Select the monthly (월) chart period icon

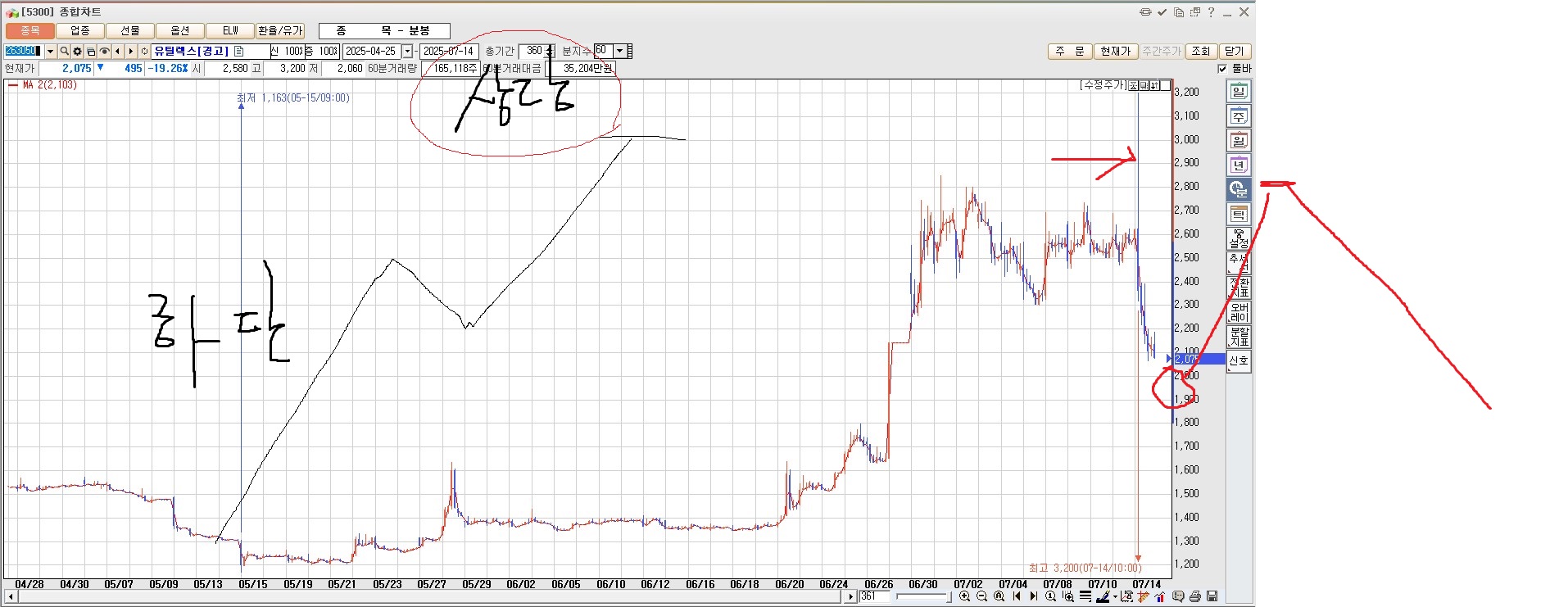coord(1238,141)
